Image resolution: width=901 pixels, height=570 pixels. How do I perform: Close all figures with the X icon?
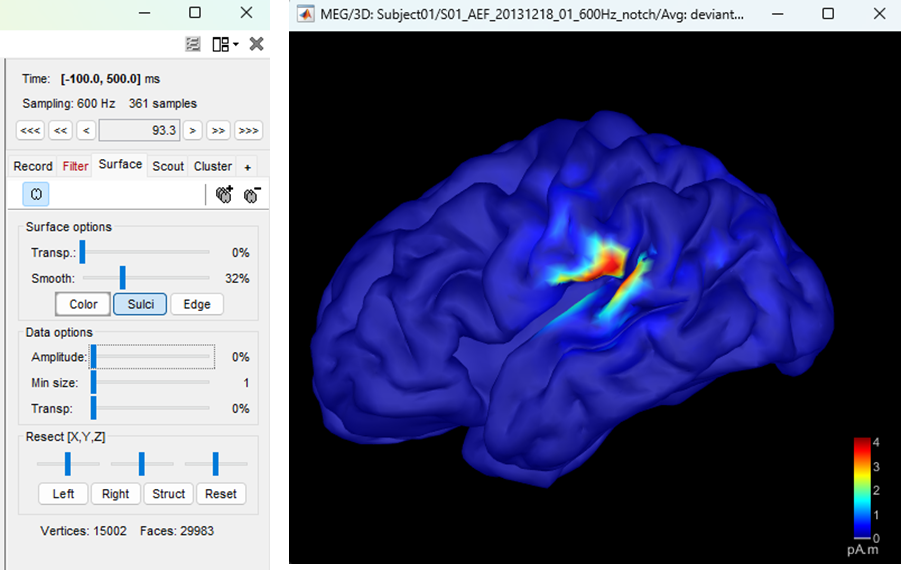256,44
